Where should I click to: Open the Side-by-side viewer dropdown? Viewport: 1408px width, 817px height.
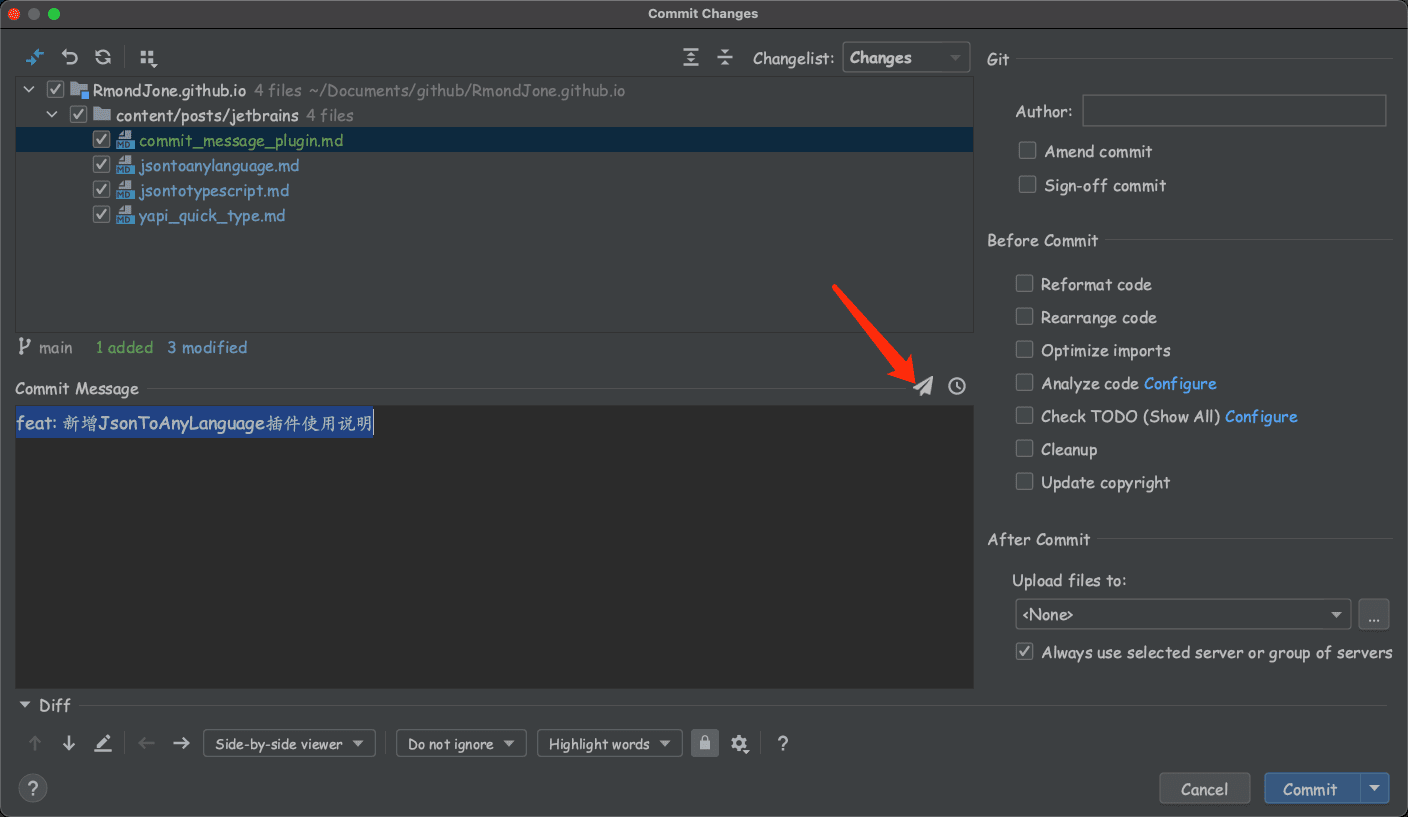(289, 743)
